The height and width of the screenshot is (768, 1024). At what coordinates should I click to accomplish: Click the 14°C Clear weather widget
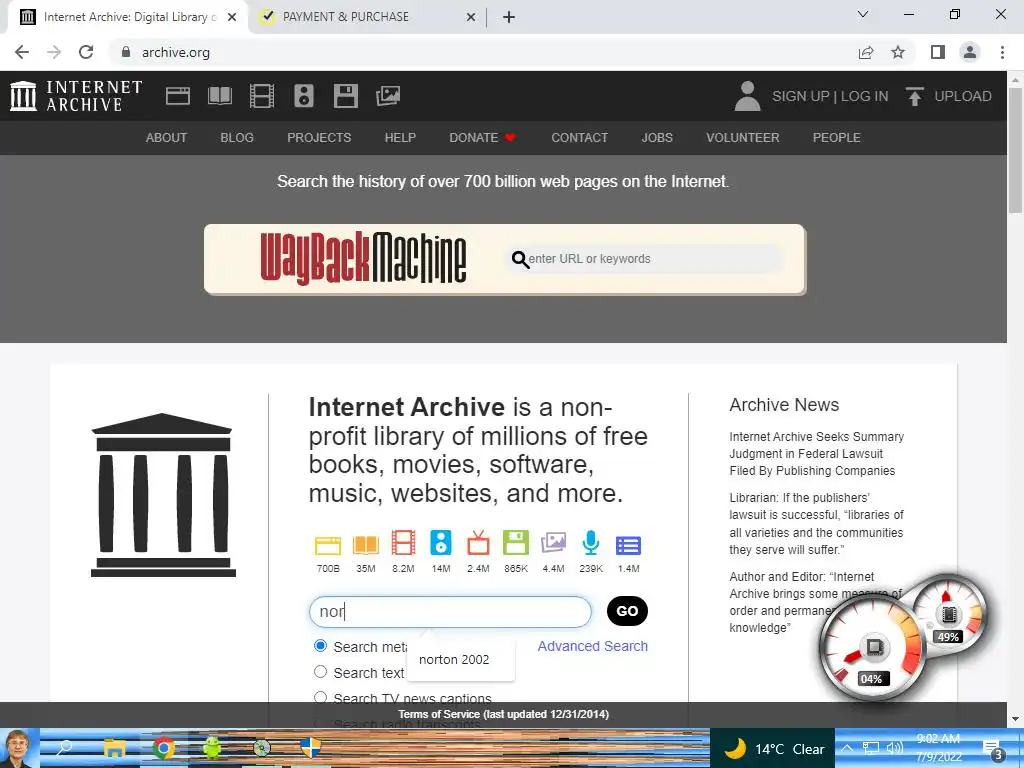click(x=772, y=748)
